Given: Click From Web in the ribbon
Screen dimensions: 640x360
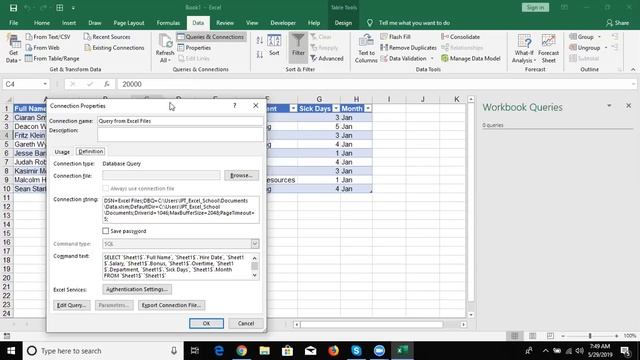Looking at the screenshot, I should pos(42,48).
